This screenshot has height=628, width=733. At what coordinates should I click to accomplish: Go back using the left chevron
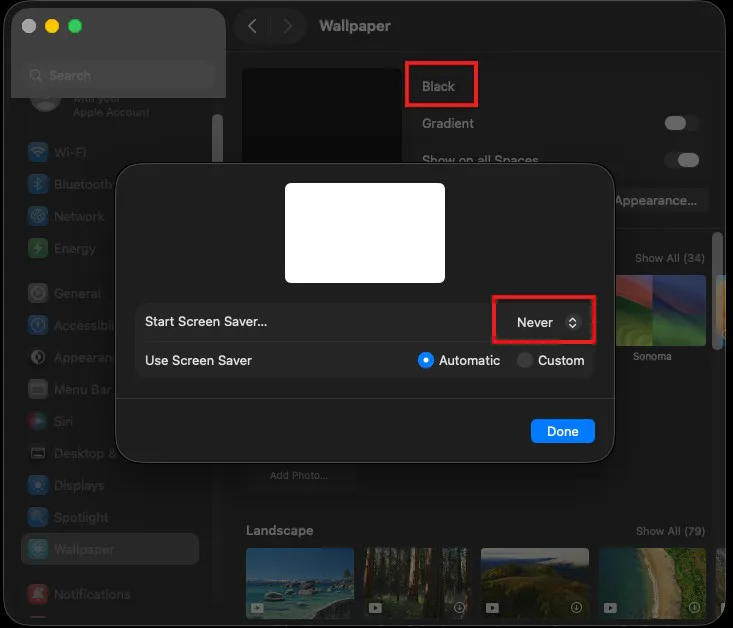[252, 26]
